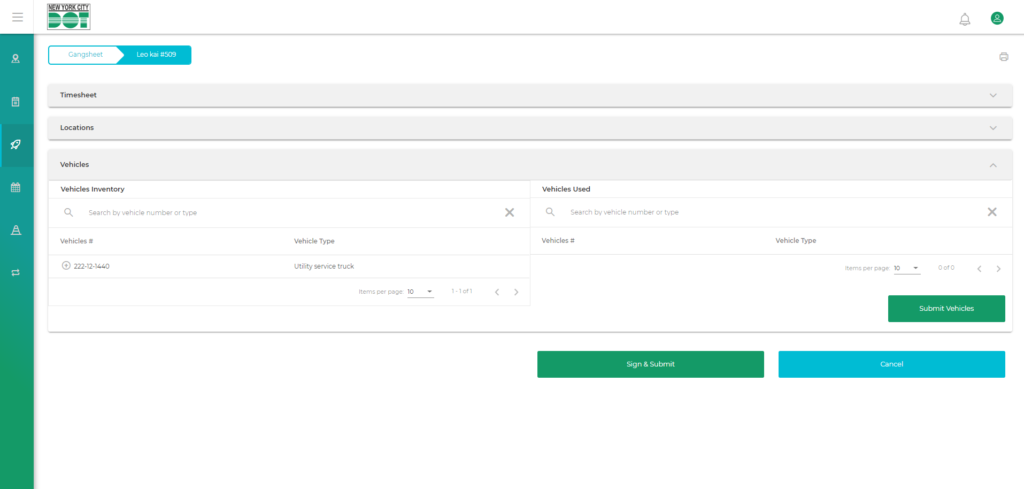This screenshot has height=489, width=1024.
Task: Click the printer icon
Action: click(x=1003, y=57)
